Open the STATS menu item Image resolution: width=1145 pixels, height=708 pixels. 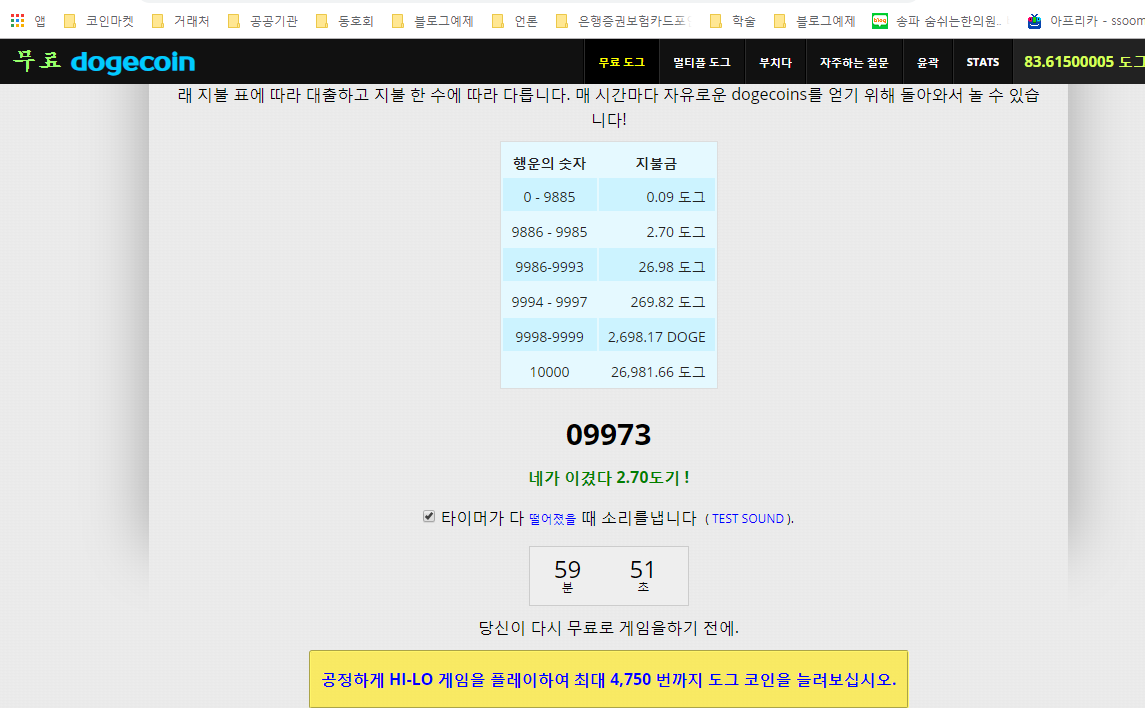983,62
